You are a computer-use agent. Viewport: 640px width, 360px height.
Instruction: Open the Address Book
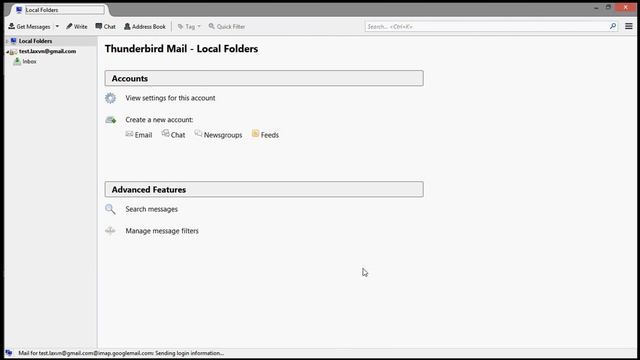145,27
